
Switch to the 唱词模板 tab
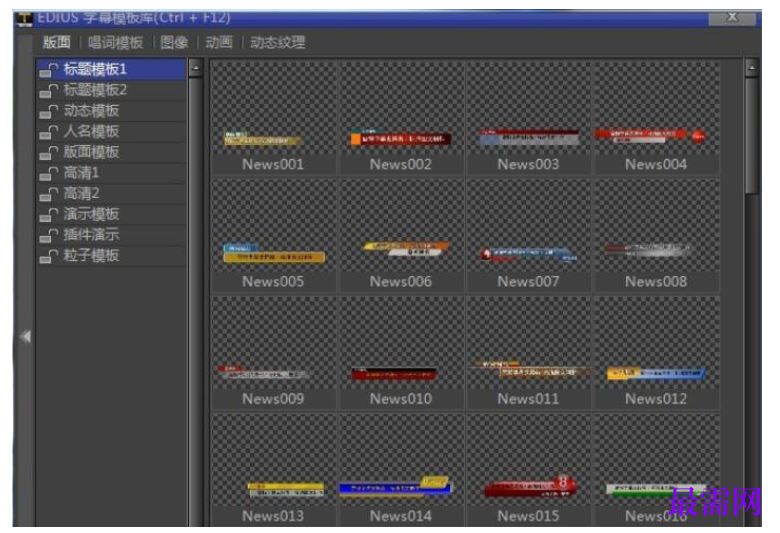tap(115, 43)
